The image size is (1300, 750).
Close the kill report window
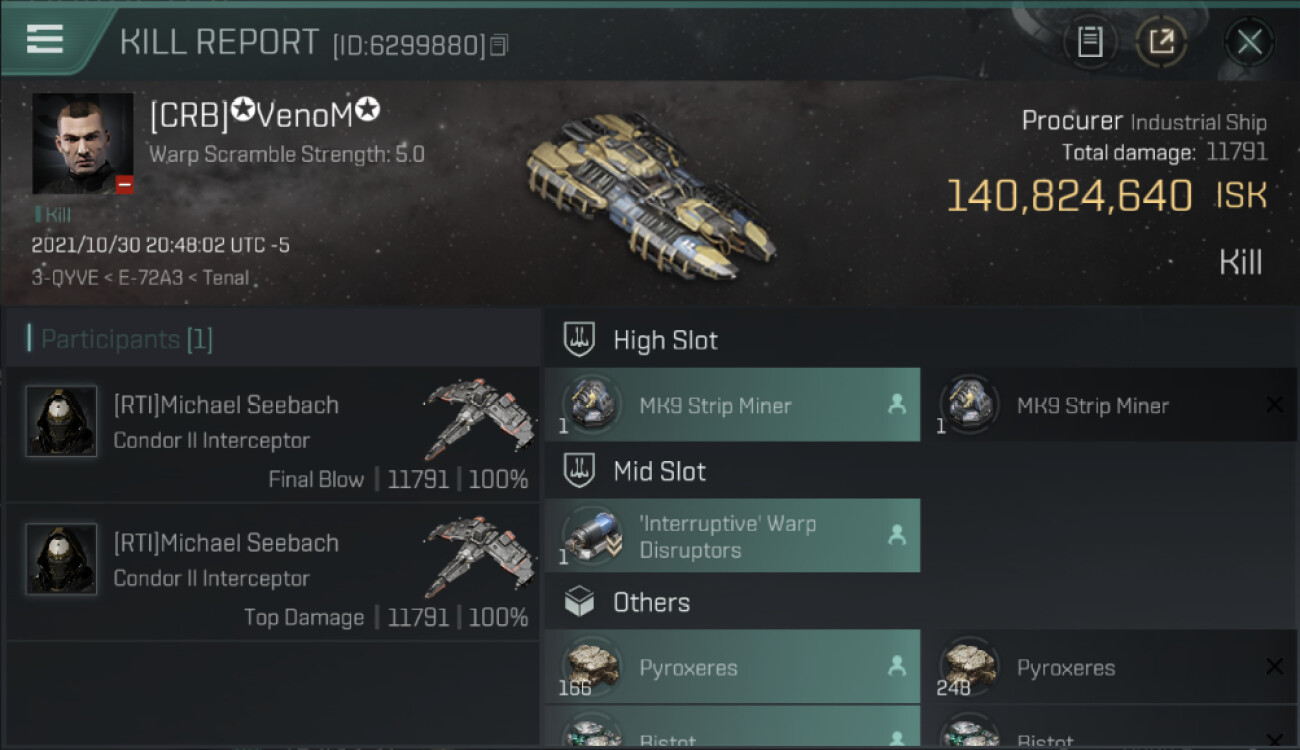[x=1249, y=42]
